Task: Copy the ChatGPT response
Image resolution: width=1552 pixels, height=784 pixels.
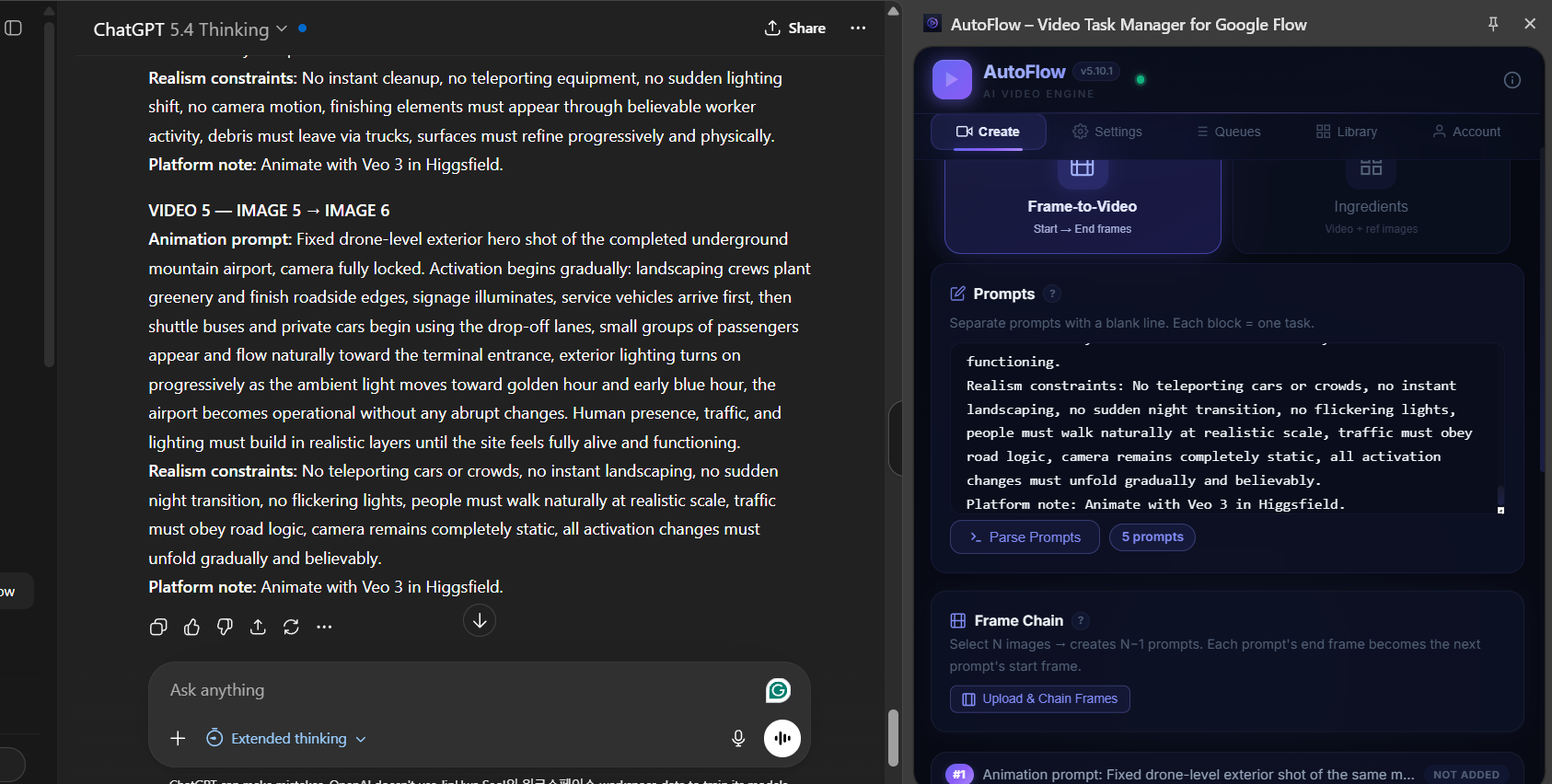Action: tap(158, 627)
